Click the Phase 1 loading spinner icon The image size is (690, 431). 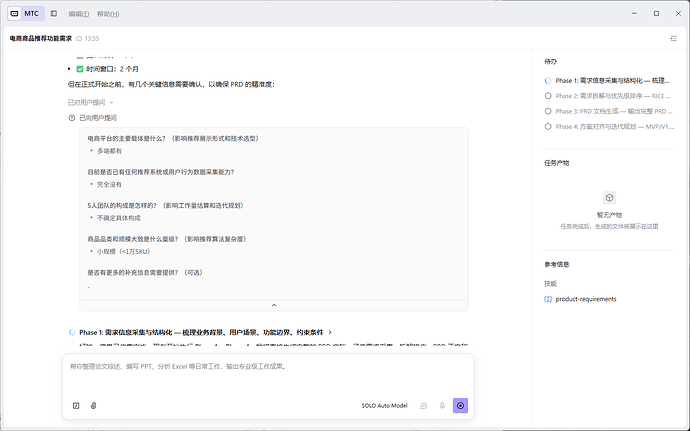tap(72, 332)
